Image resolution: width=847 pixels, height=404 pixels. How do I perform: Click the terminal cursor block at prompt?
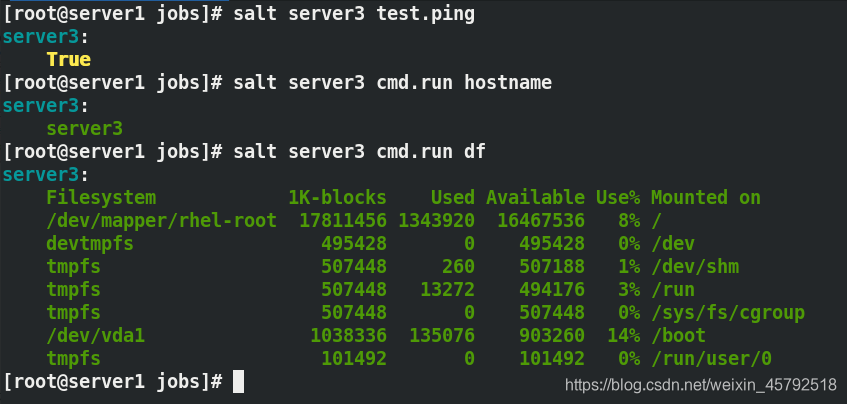238,381
